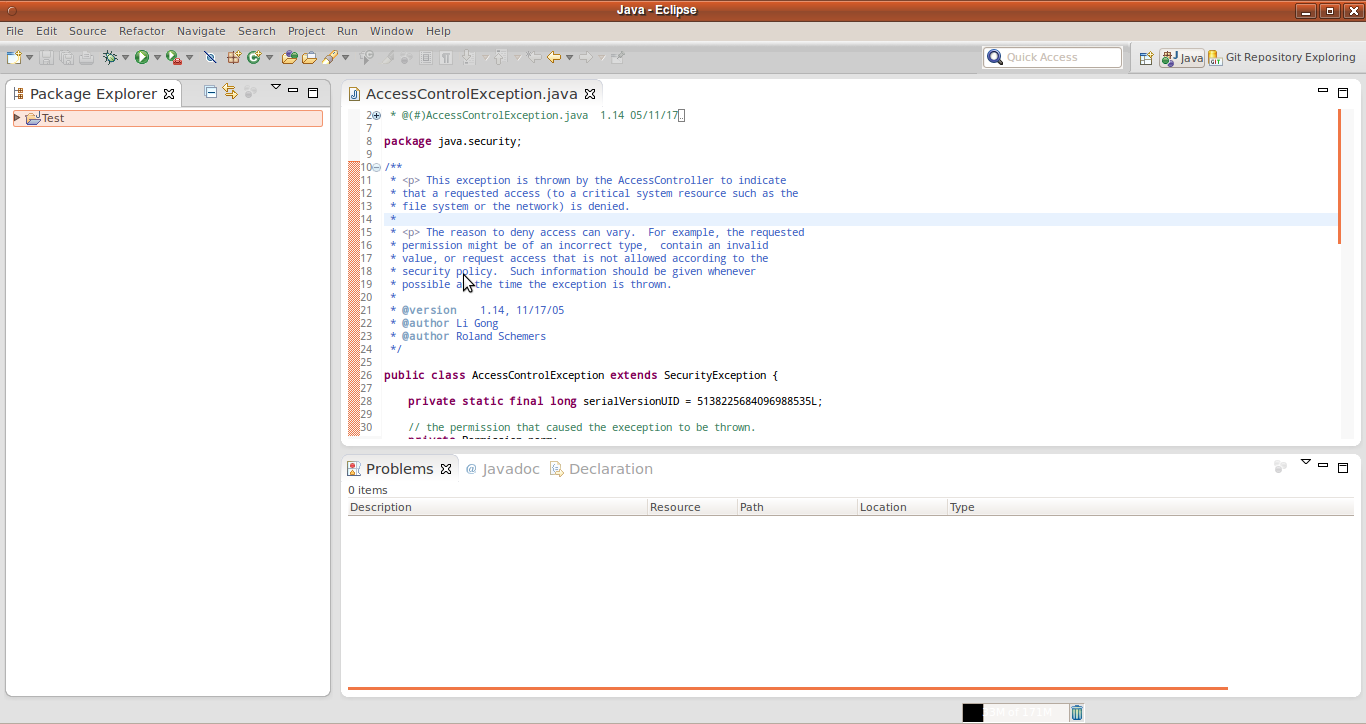Screen dimensions: 1366x724
Task: Toggle Block Selection Mode
Action: [426, 57]
